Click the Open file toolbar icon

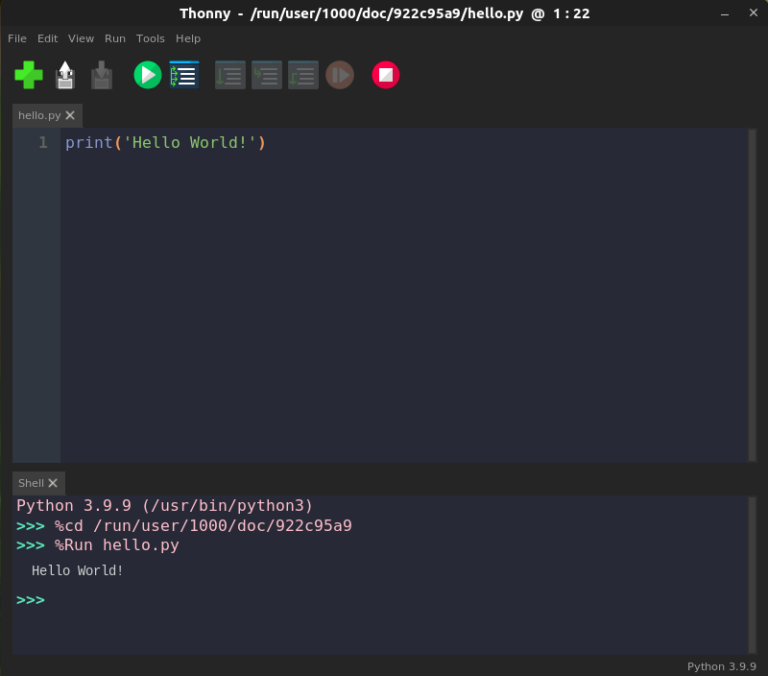point(66,75)
